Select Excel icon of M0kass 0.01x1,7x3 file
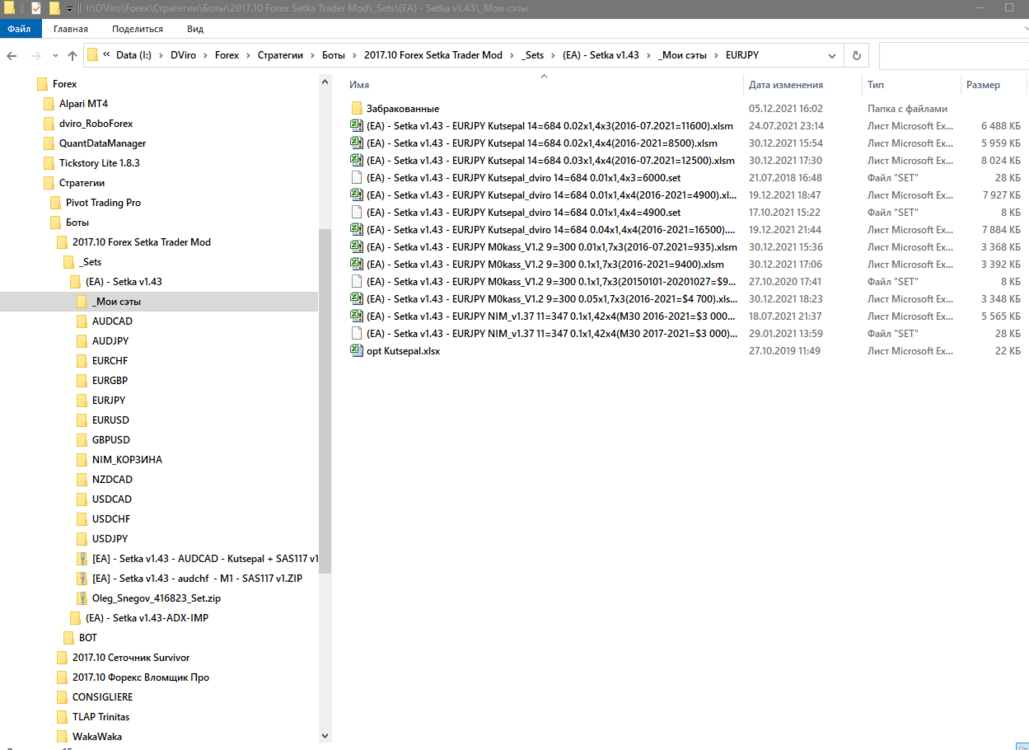The width and height of the screenshot is (1029, 750). click(x=356, y=247)
